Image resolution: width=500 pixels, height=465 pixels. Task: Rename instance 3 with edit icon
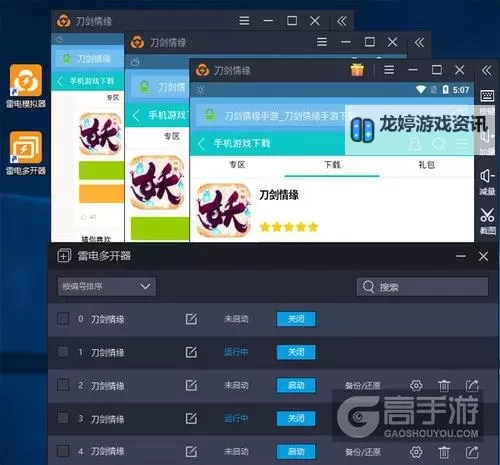(191, 418)
